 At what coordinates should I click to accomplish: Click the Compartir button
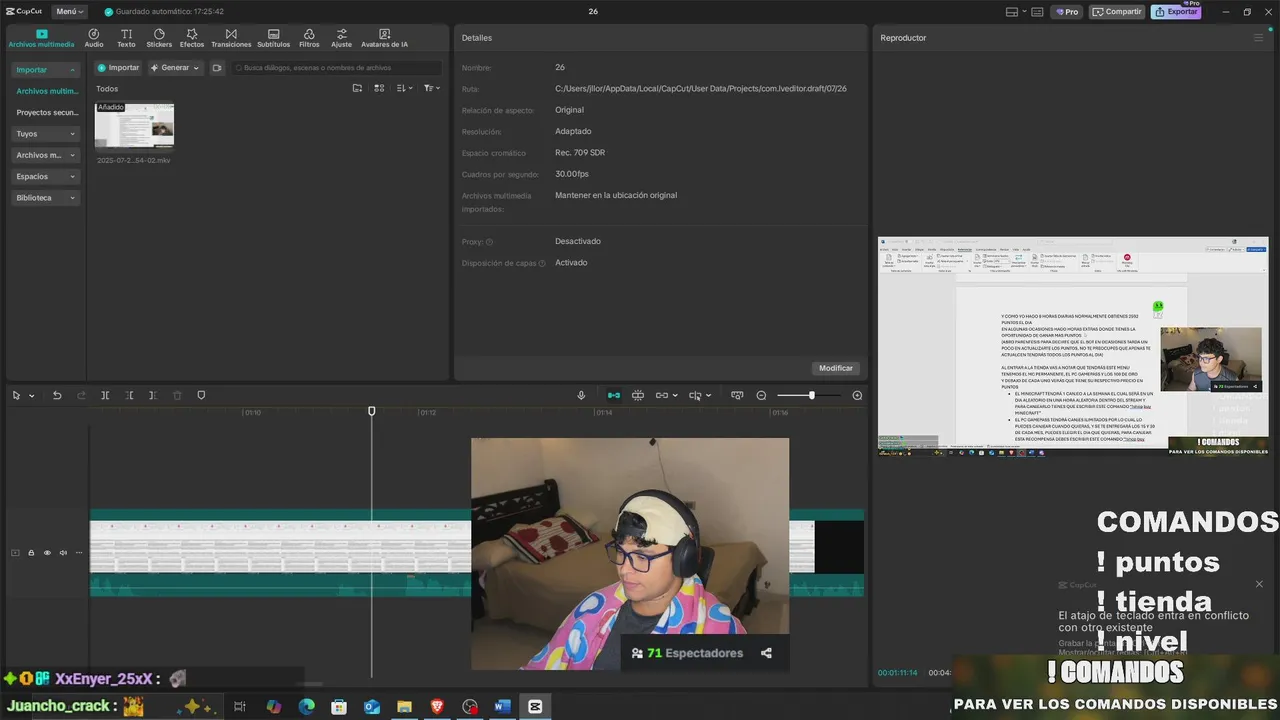(x=1117, y=12)
